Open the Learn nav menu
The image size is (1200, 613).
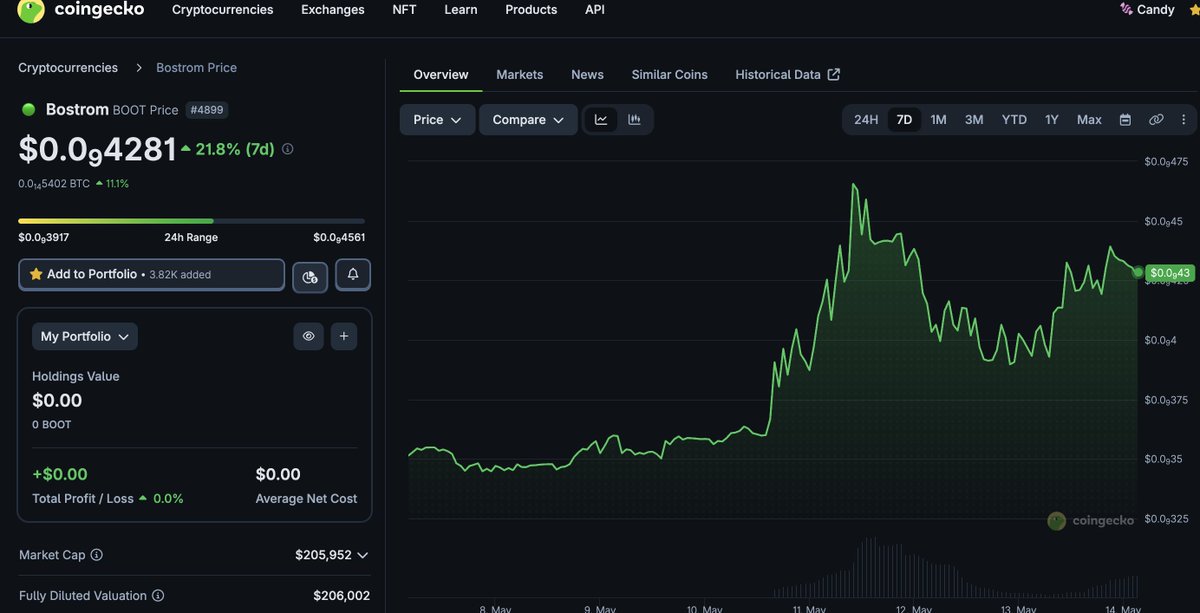click(x=461, y=10)
